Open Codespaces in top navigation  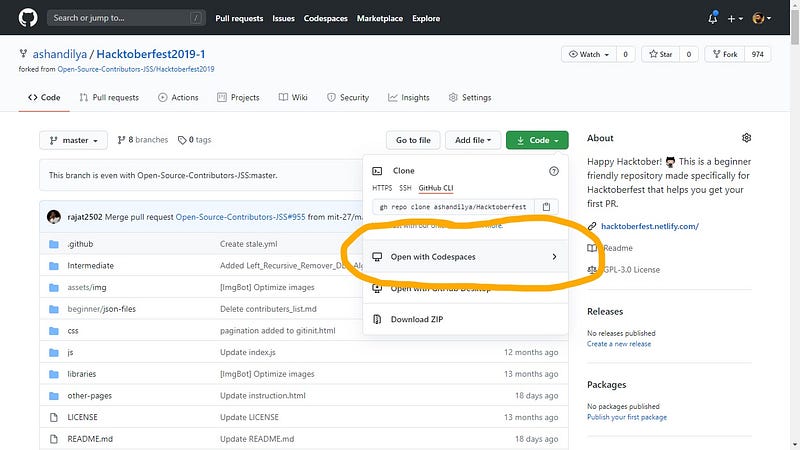click(x=326, y=18)
